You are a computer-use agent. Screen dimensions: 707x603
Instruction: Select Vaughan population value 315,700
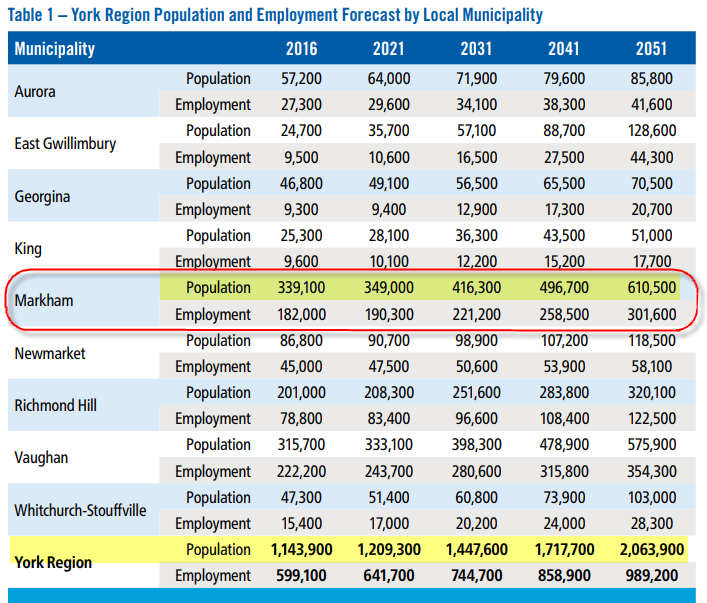301,445
